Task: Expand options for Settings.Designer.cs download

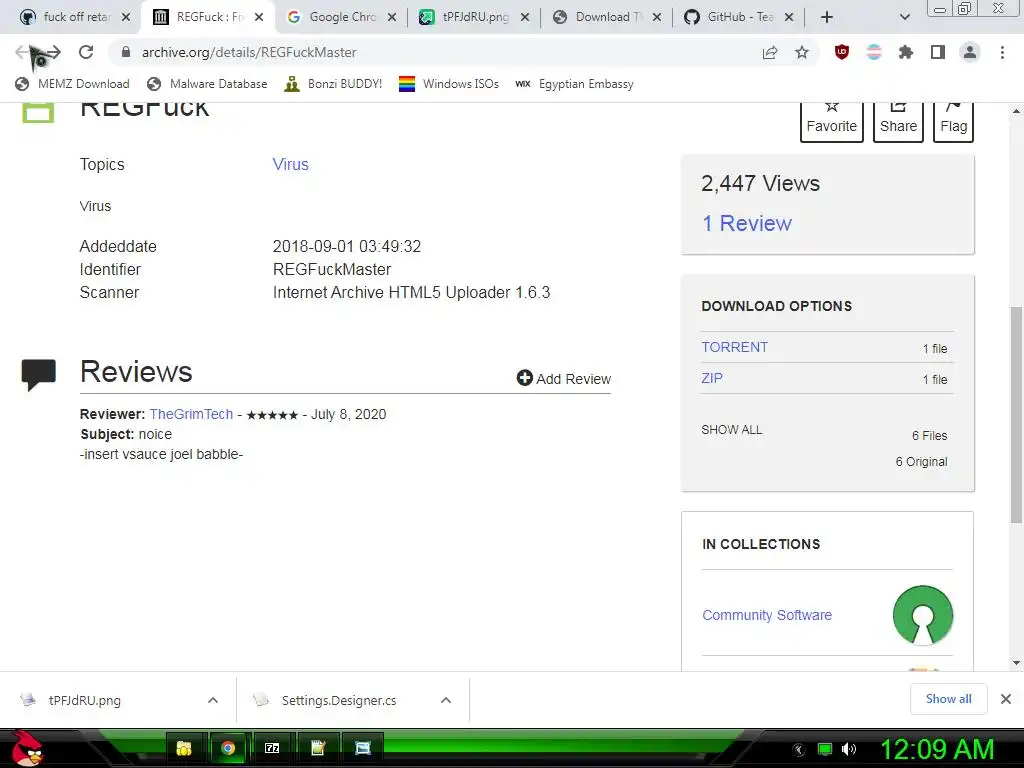Action: (x=446, y=700)
